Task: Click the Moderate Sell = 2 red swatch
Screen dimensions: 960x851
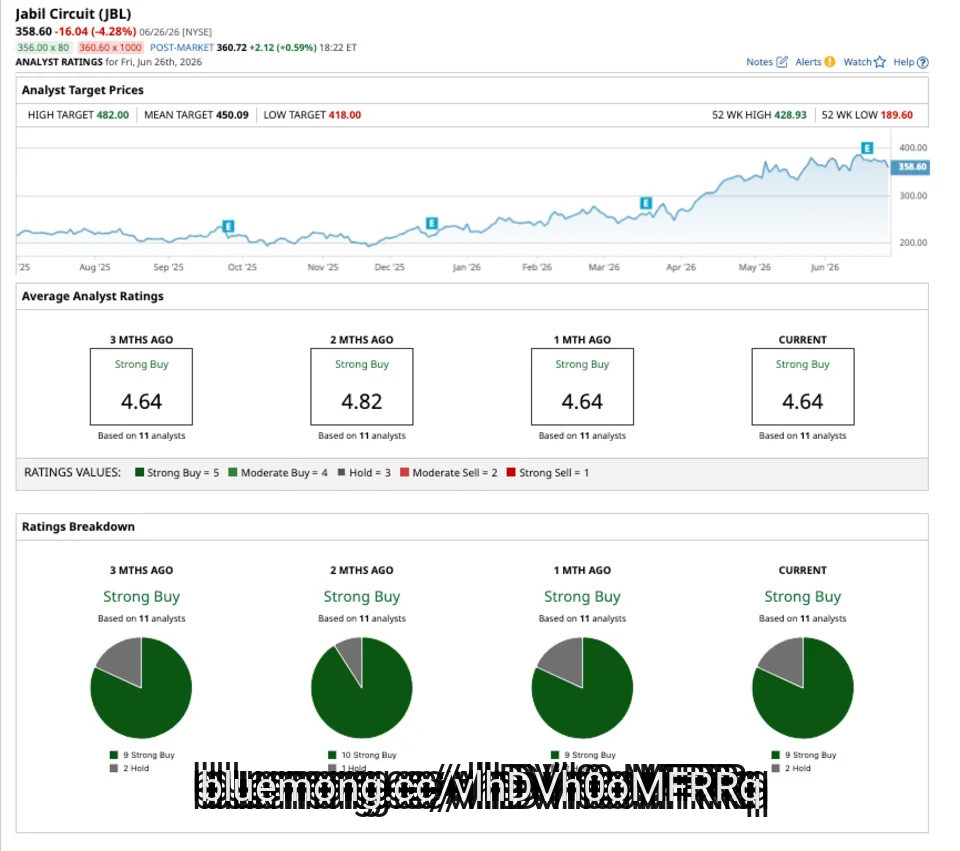Action: tap(404, 472)
